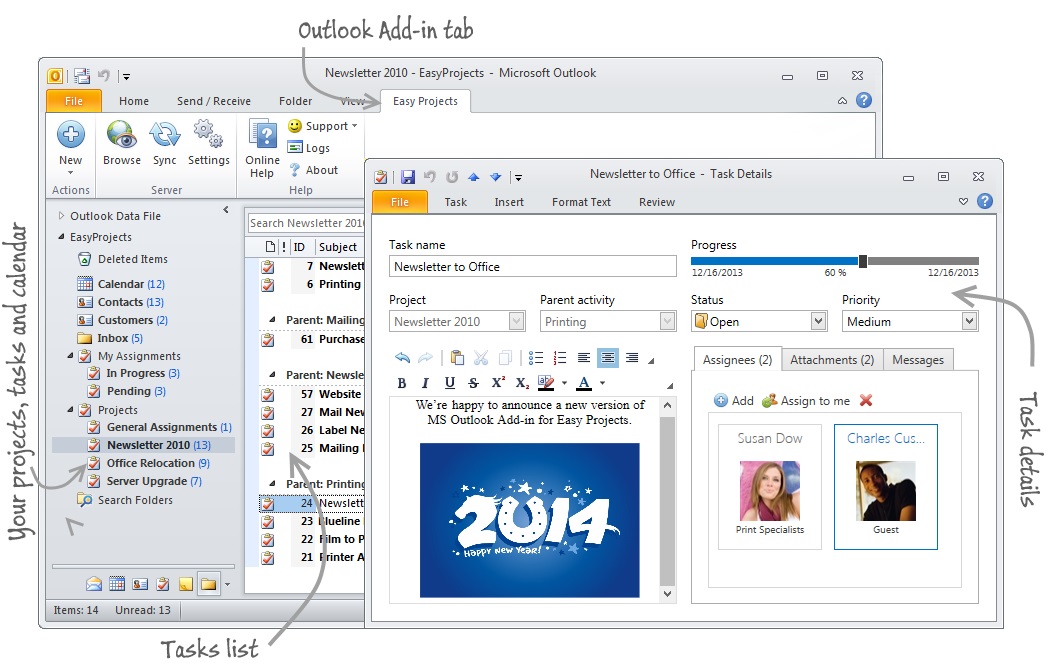Remove assignee with the red X icon
This screenshot has height=670, width=1050.
(866, 401)
